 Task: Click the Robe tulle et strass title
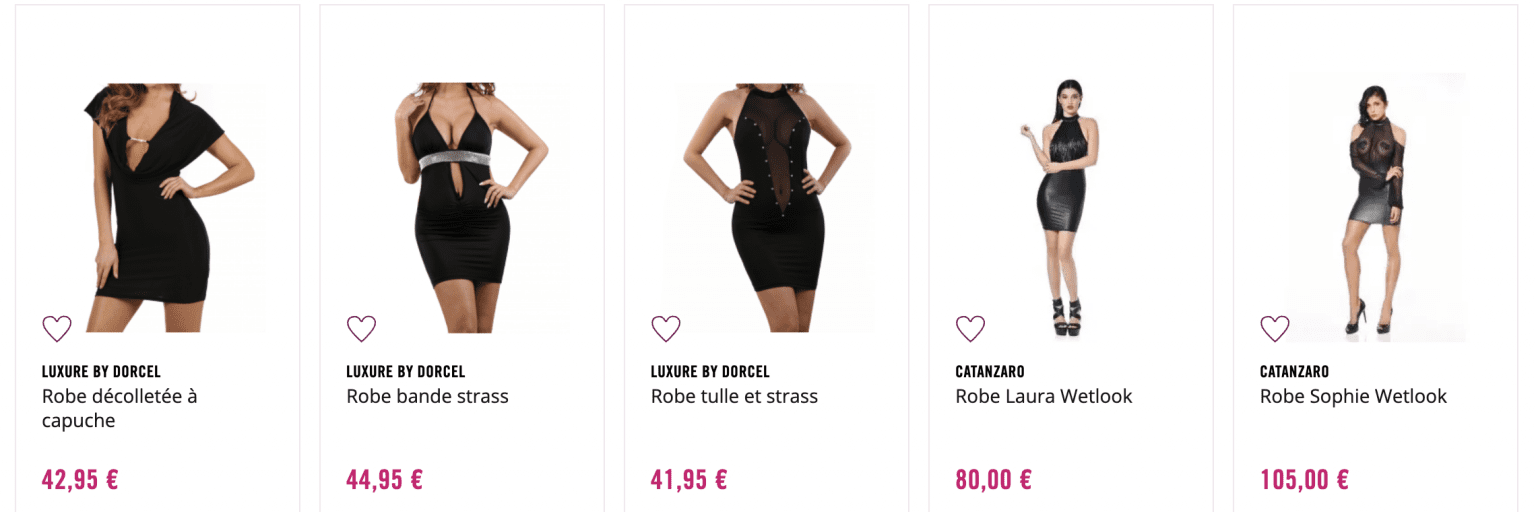[734, 396]
